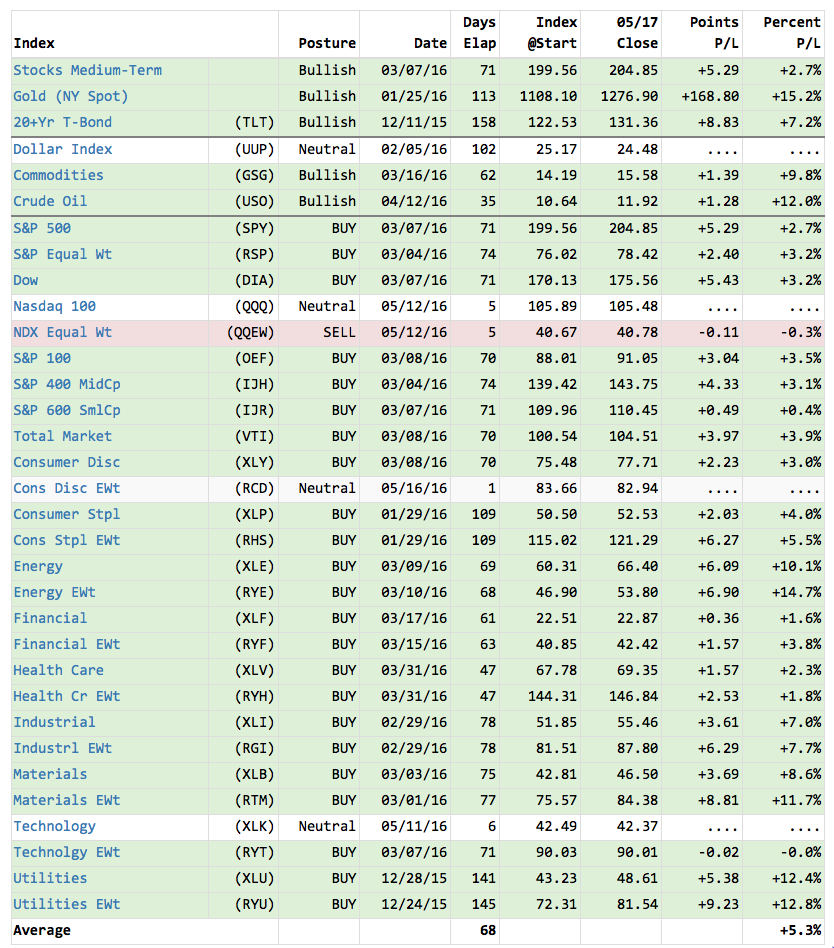Click the Crude Oil index link
Image resolution: width=834 pixels, height=948 pixels.
[x=50, y=201]
